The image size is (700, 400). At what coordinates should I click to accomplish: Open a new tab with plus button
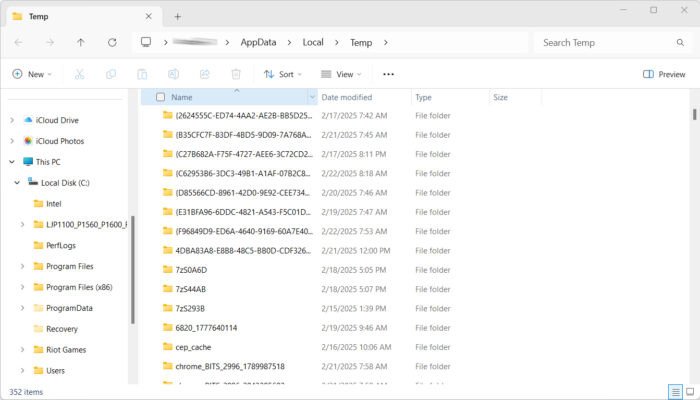pyautogui.click(x=177, y=17)
